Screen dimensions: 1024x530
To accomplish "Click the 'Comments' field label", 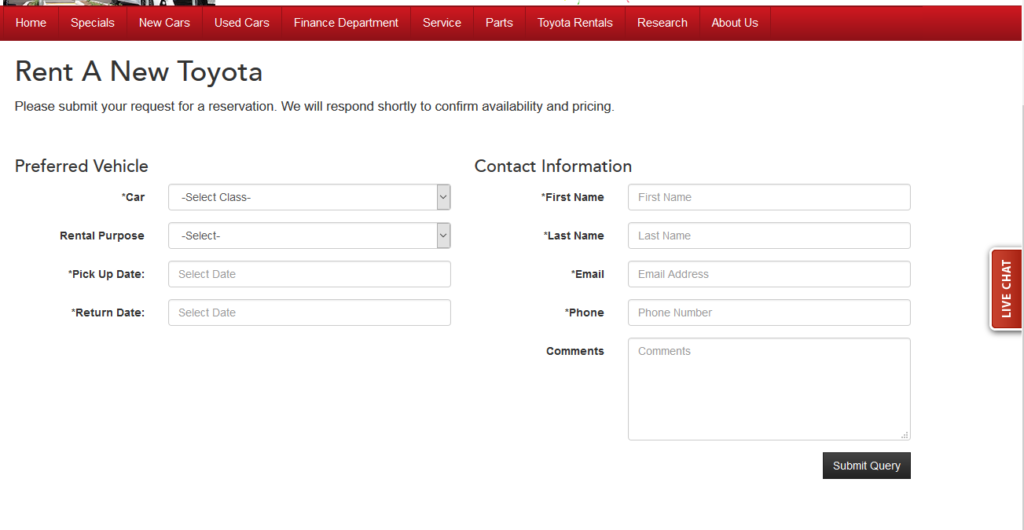I will tap(575, 351).
